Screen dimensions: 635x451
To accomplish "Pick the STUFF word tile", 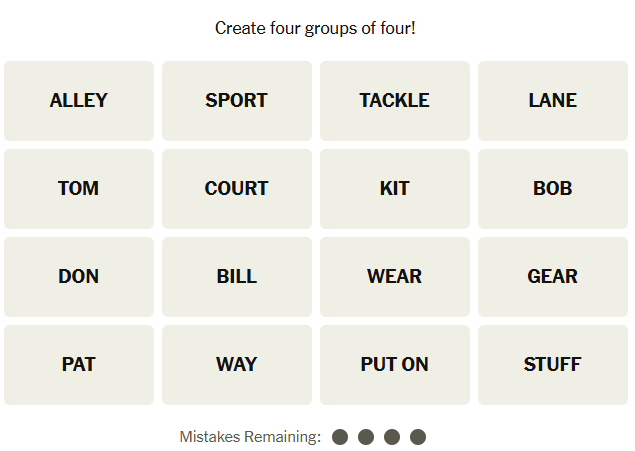I will 553,365.
